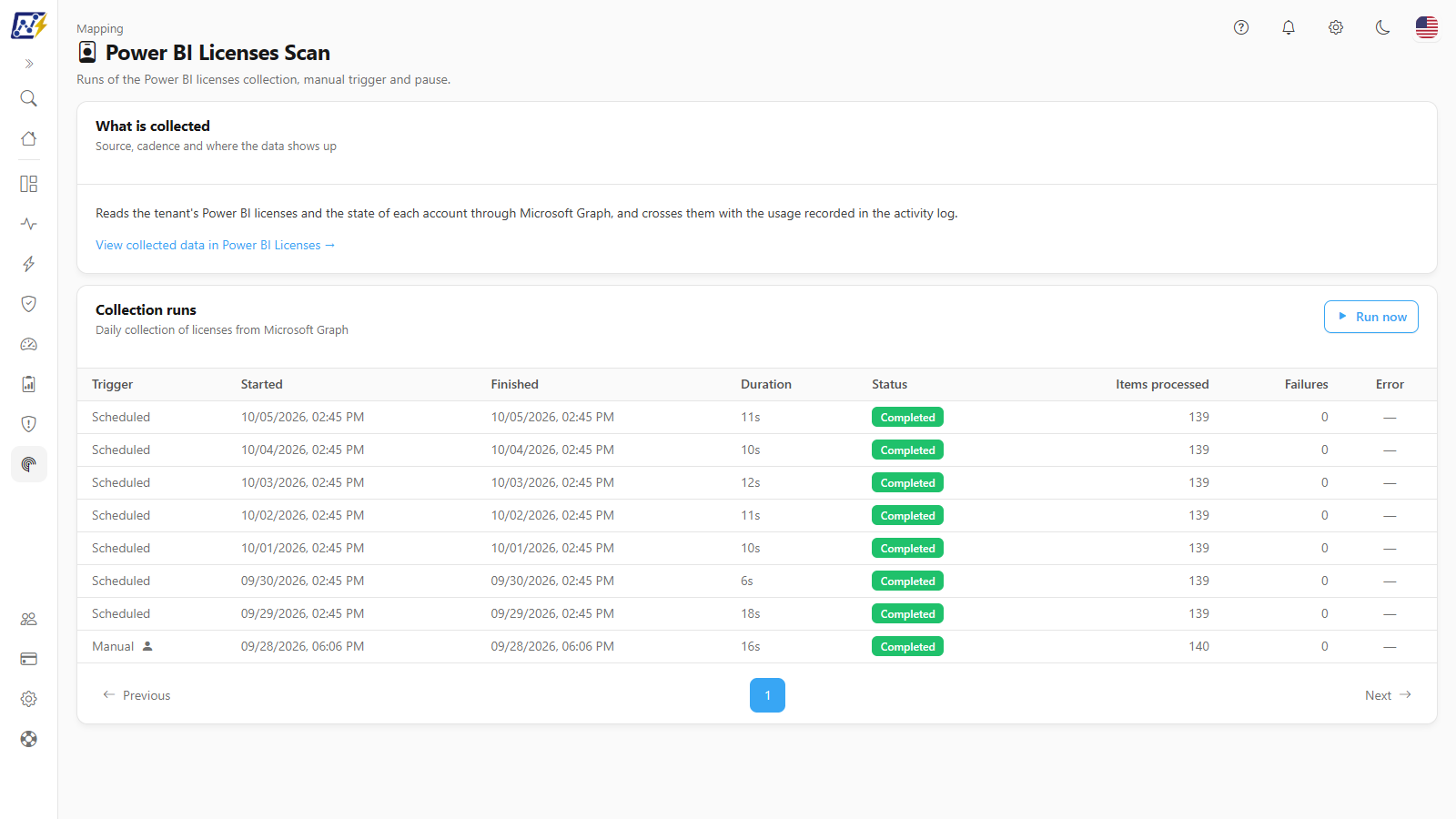
Task: Open the help question mark icon
Action: click(1241, 27)
